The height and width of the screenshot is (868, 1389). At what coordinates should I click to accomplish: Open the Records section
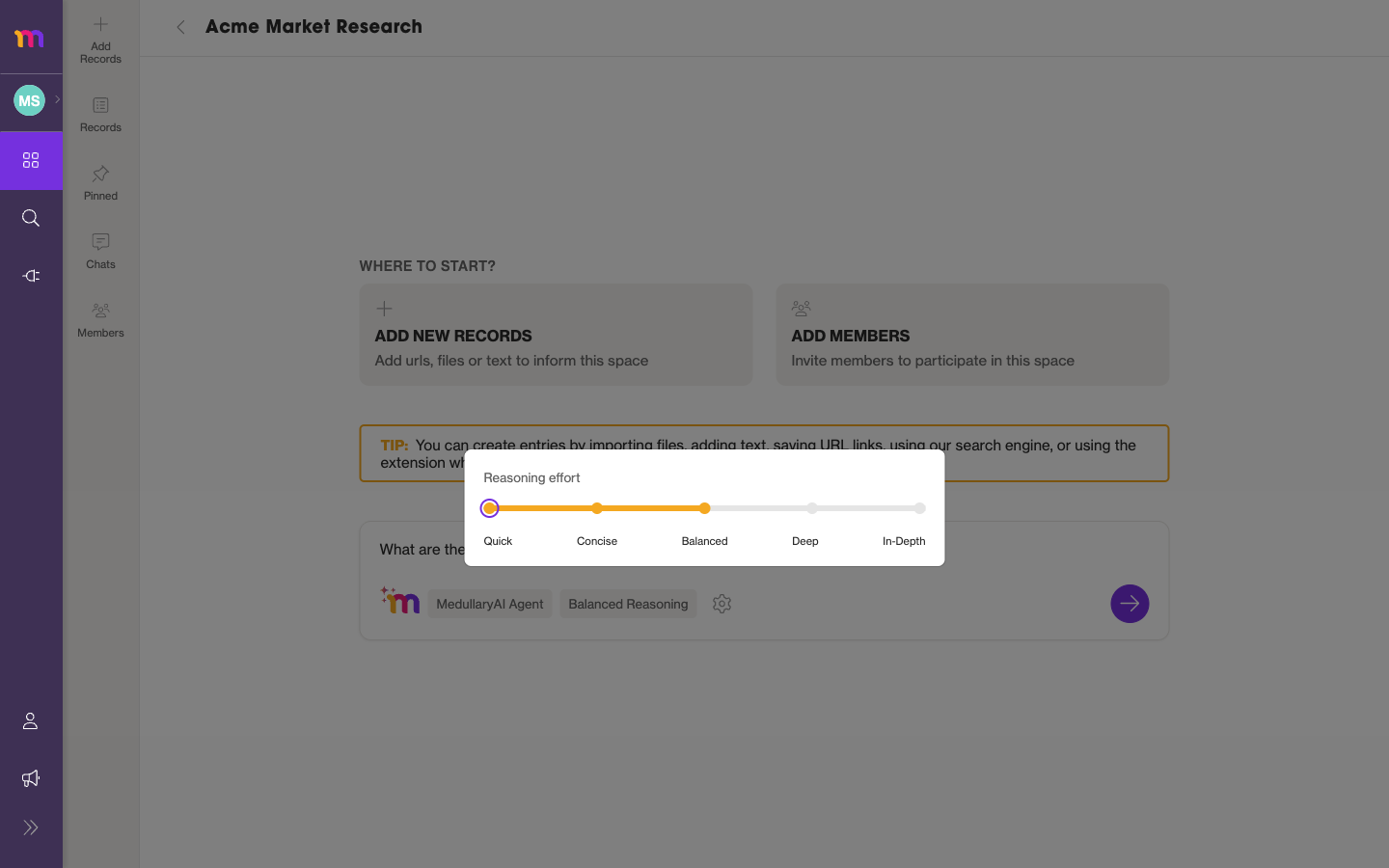(x=100, y=114)
